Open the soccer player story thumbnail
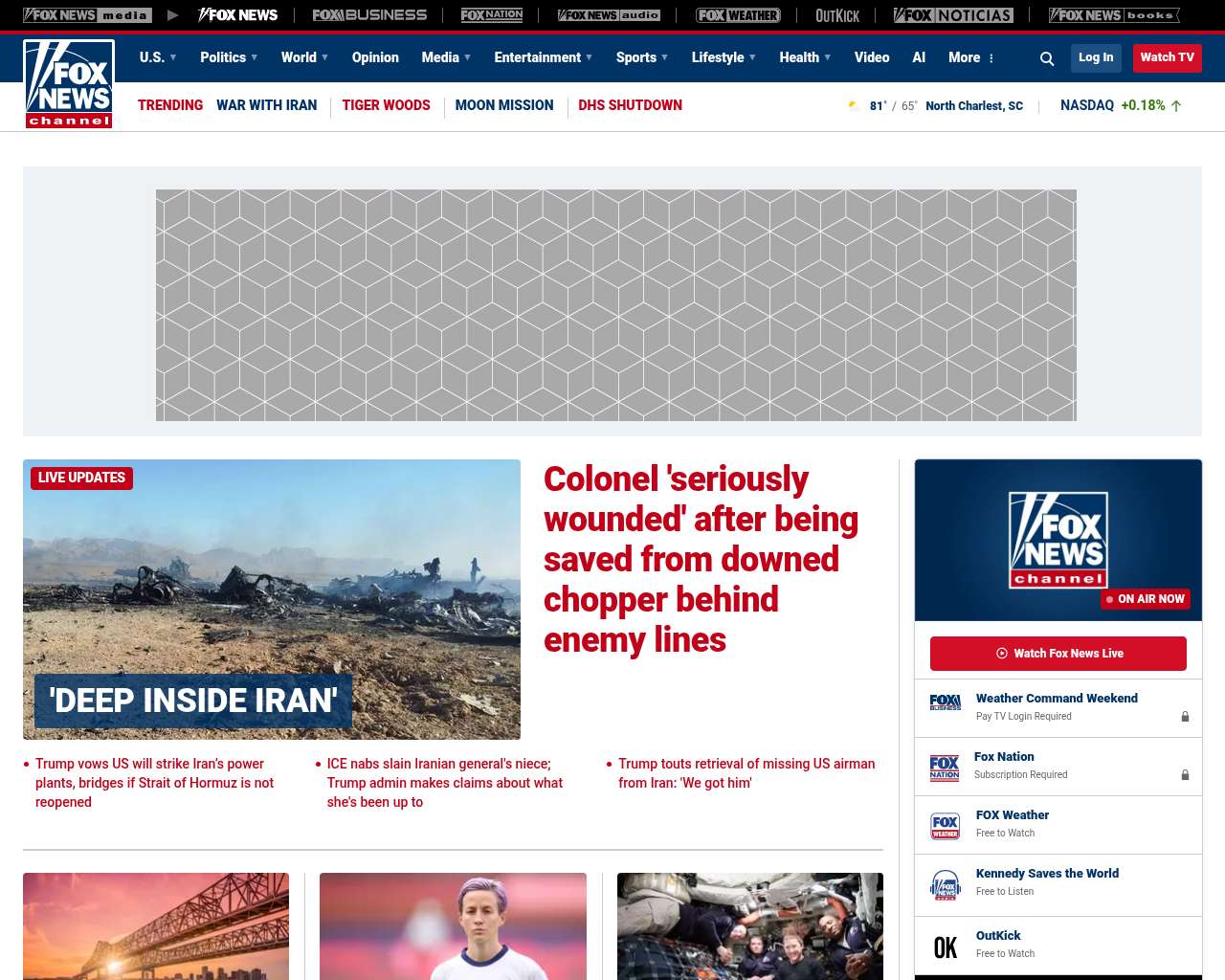The image size is (1225, 980). pos(453,926)
